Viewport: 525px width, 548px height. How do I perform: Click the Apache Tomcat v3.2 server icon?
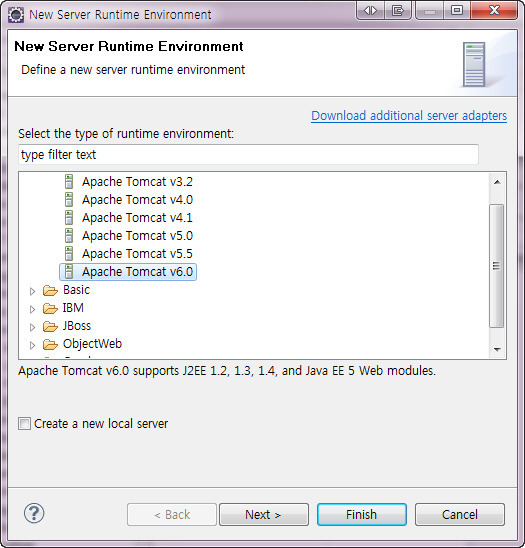click(x=69, y=182)
